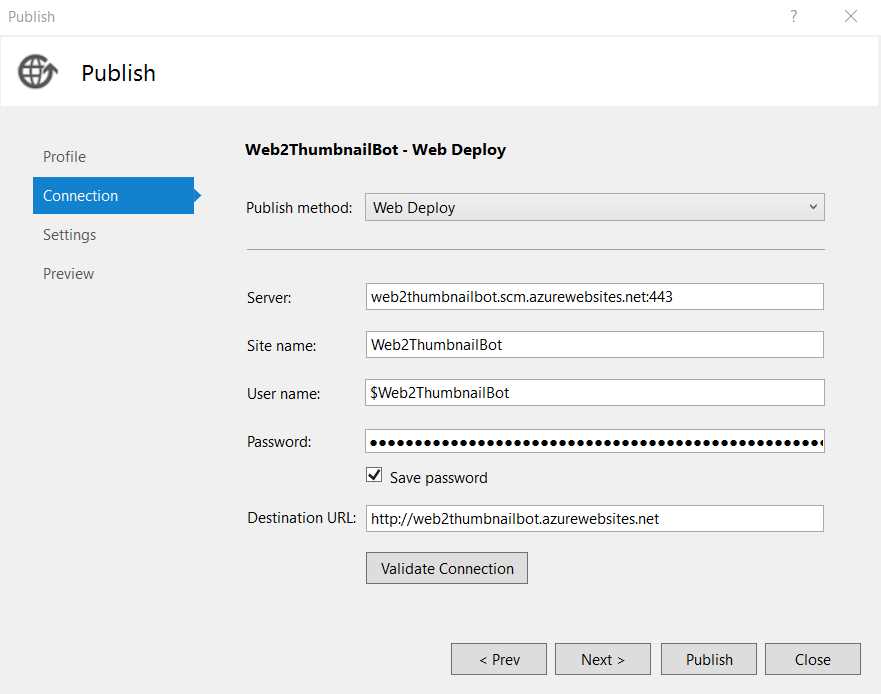Focus the masked Password field

click(595, 440)
